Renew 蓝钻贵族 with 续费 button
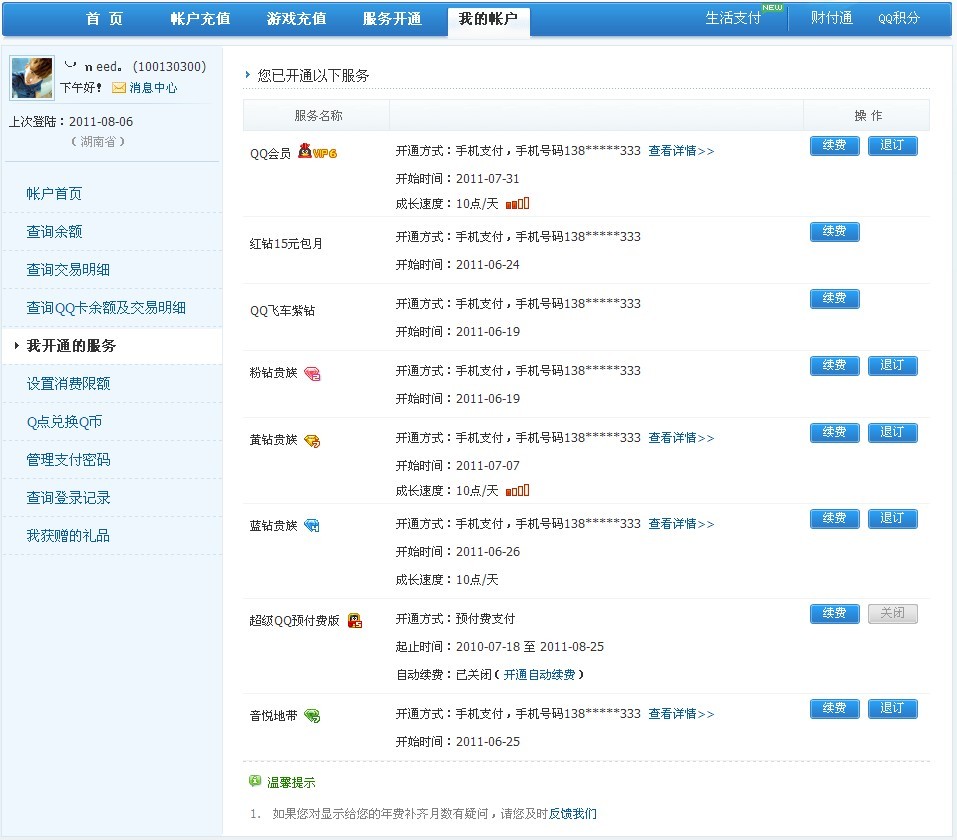957x840 pixels. pos(834,519)
